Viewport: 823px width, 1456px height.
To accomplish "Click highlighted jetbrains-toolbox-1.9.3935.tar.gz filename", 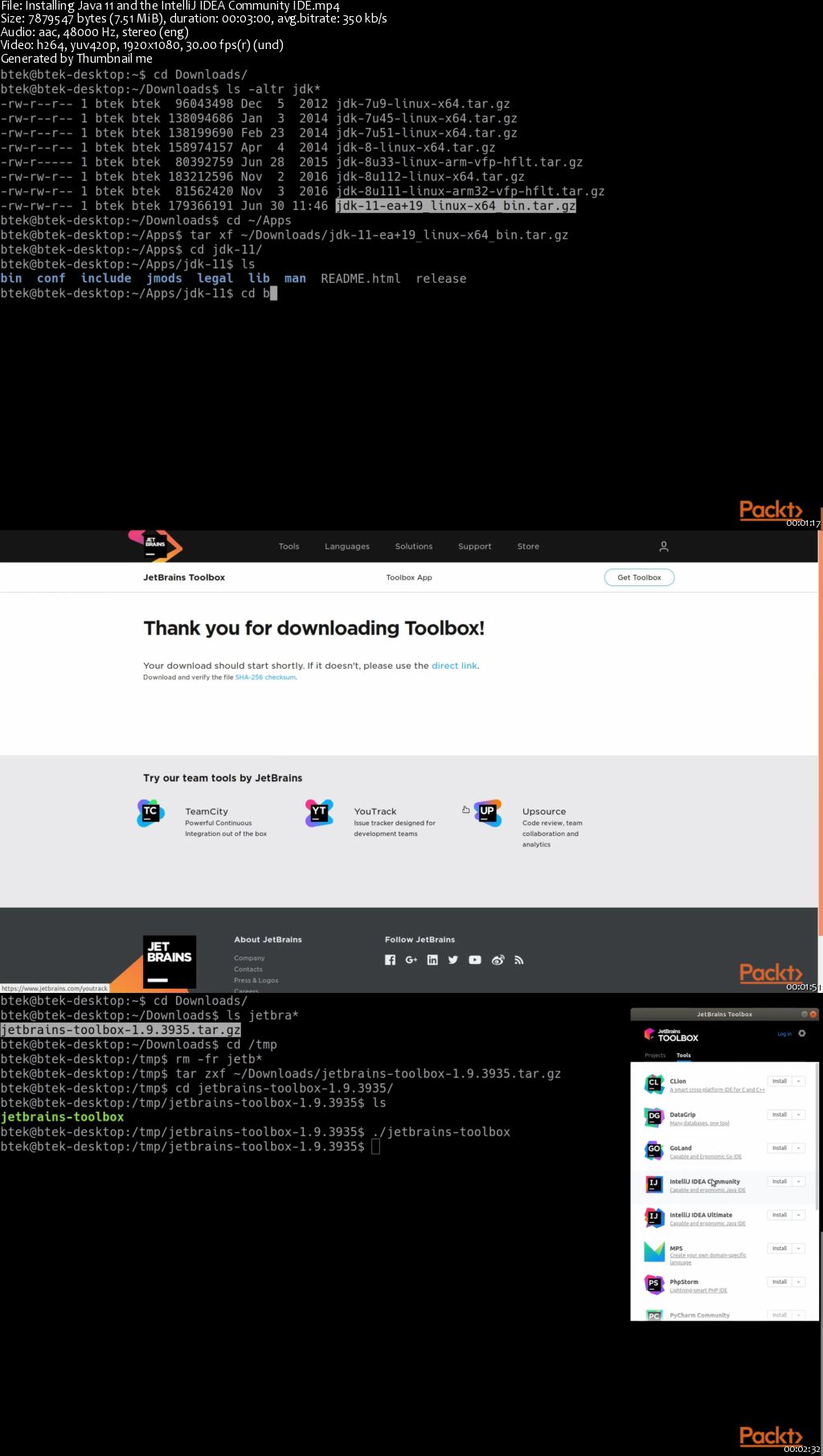I will (x=121, y=1030).
